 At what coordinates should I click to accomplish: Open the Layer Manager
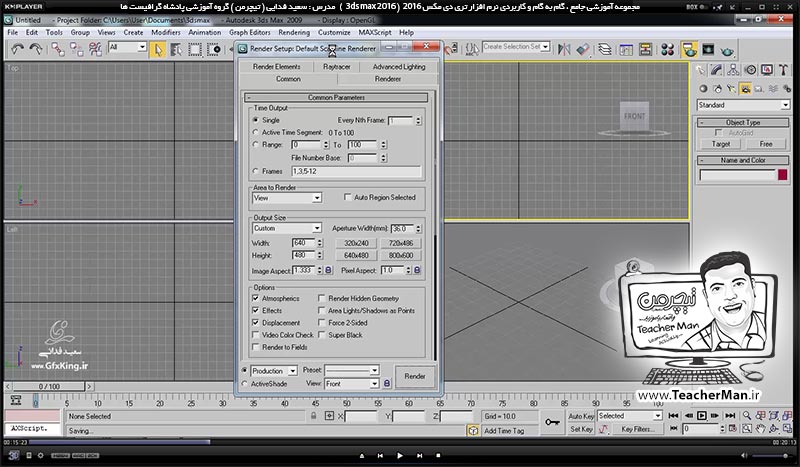[605, 50]
